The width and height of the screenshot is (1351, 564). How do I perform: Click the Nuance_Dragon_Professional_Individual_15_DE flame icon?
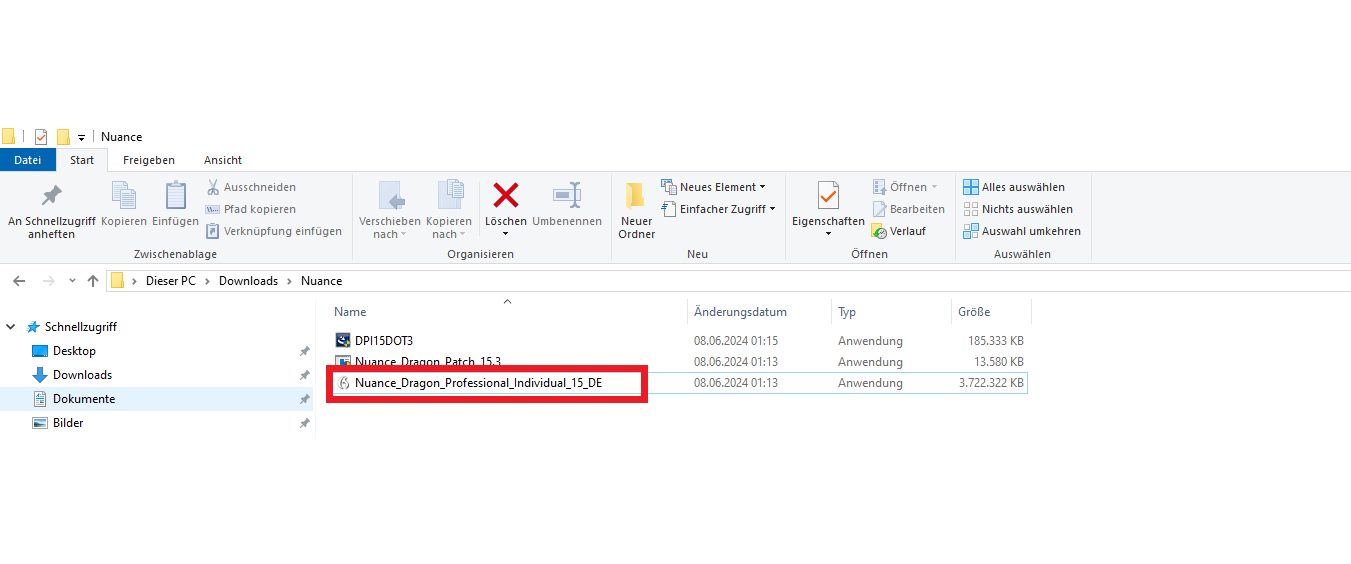click(x=343, y=383)
